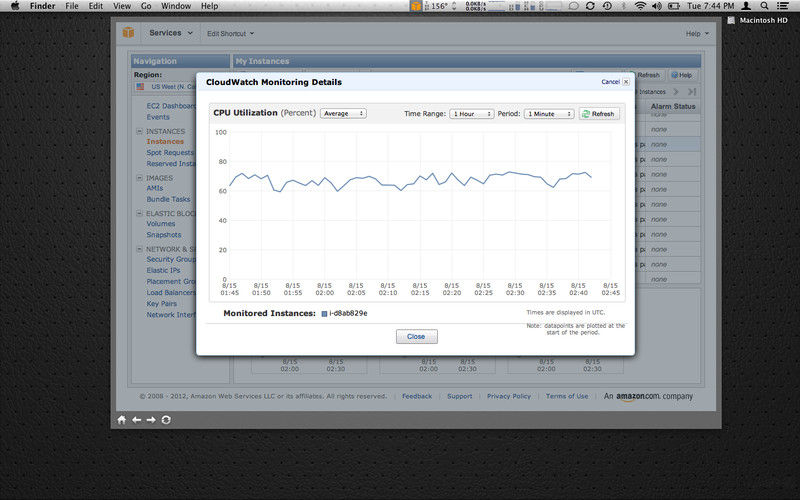Open the Edit menu
Image resolution: width=800 pixels, height=500 pixels.
coord(95,6)
